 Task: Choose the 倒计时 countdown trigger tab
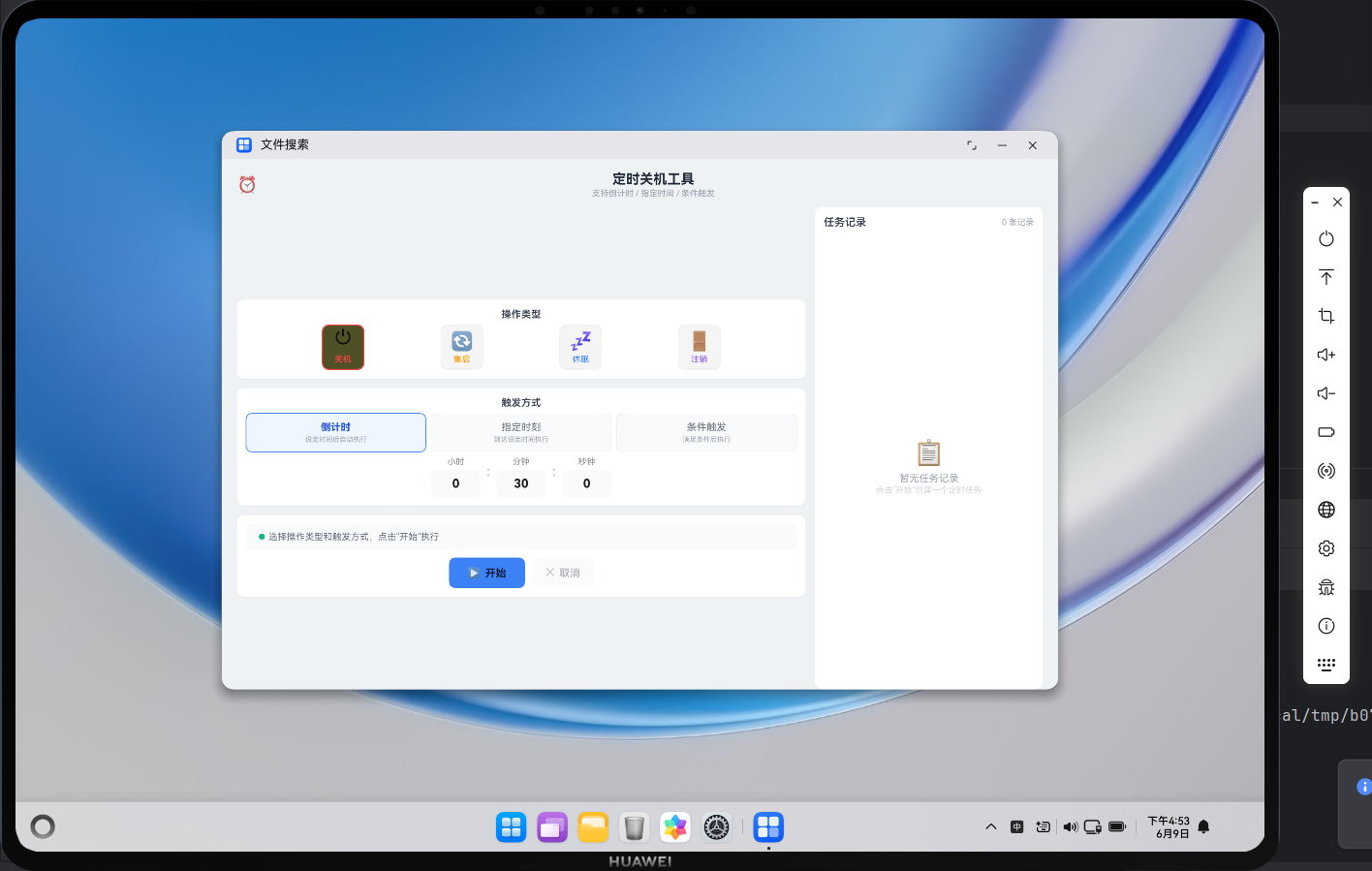tap(336, 432)
